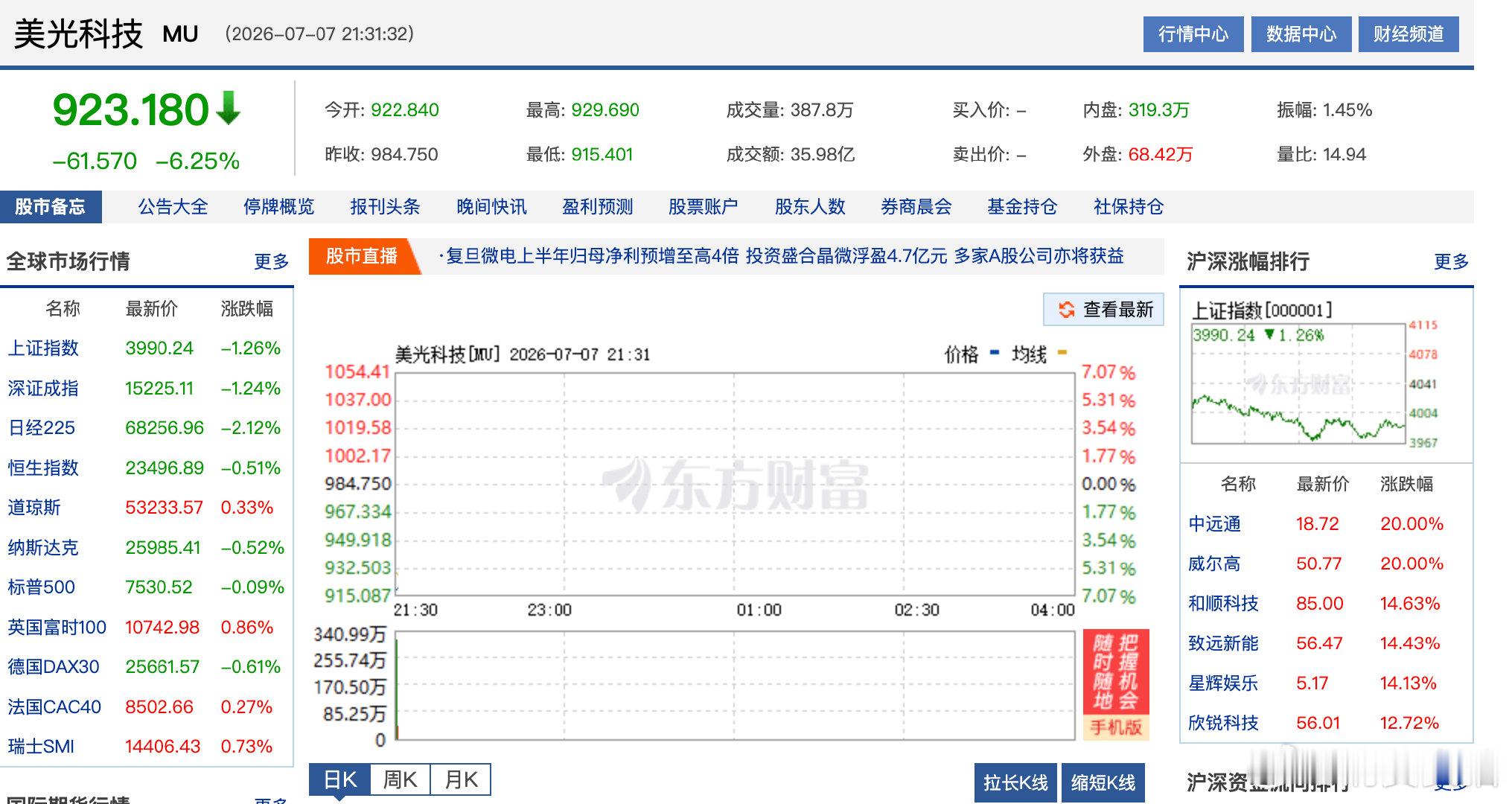Switch chart to 周K tab

400,780
